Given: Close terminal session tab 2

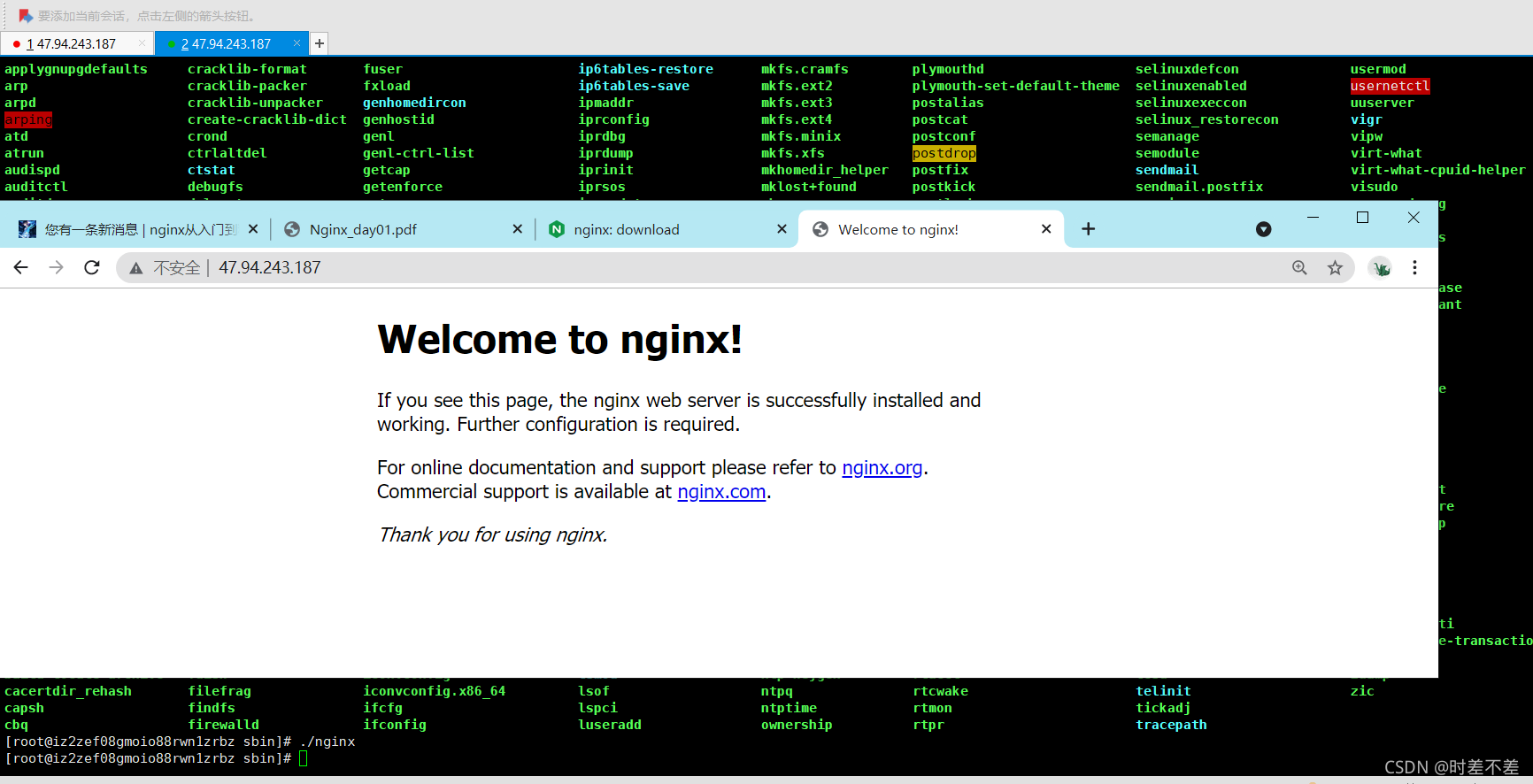Looking at the screenshot, I should coord(297,43).
